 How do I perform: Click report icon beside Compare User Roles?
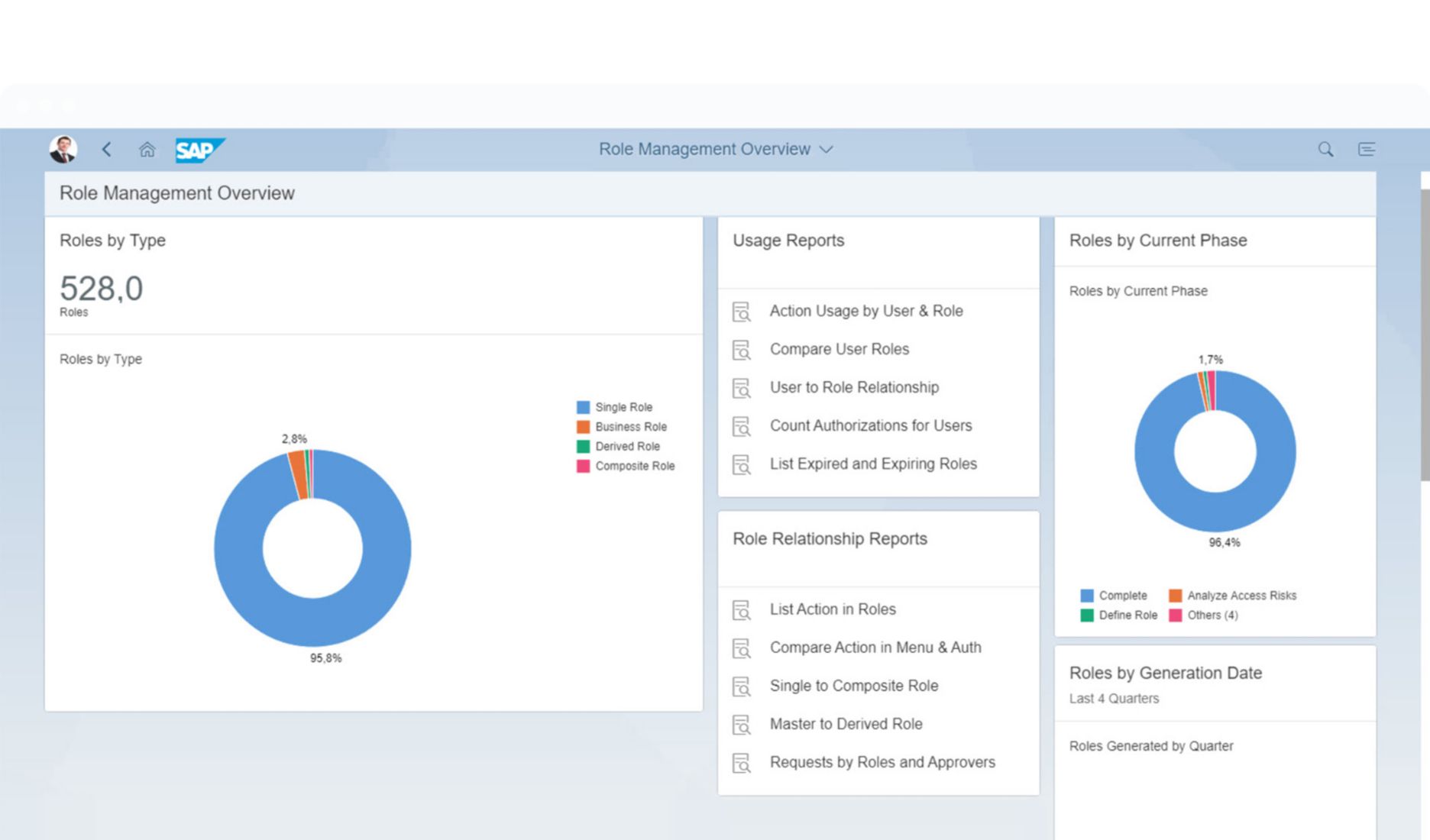click(741, 350)
